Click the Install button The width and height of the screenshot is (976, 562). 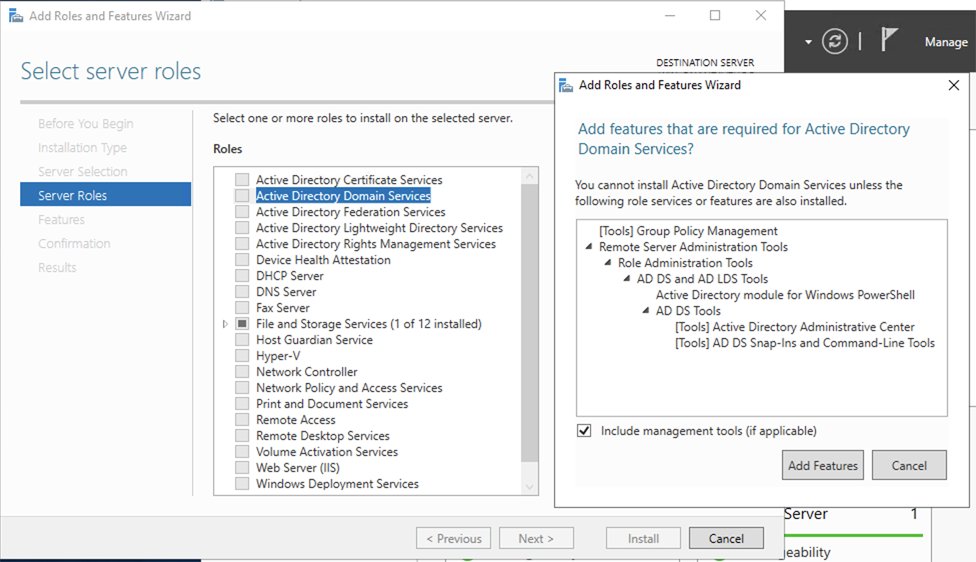[x=643, y=538]
